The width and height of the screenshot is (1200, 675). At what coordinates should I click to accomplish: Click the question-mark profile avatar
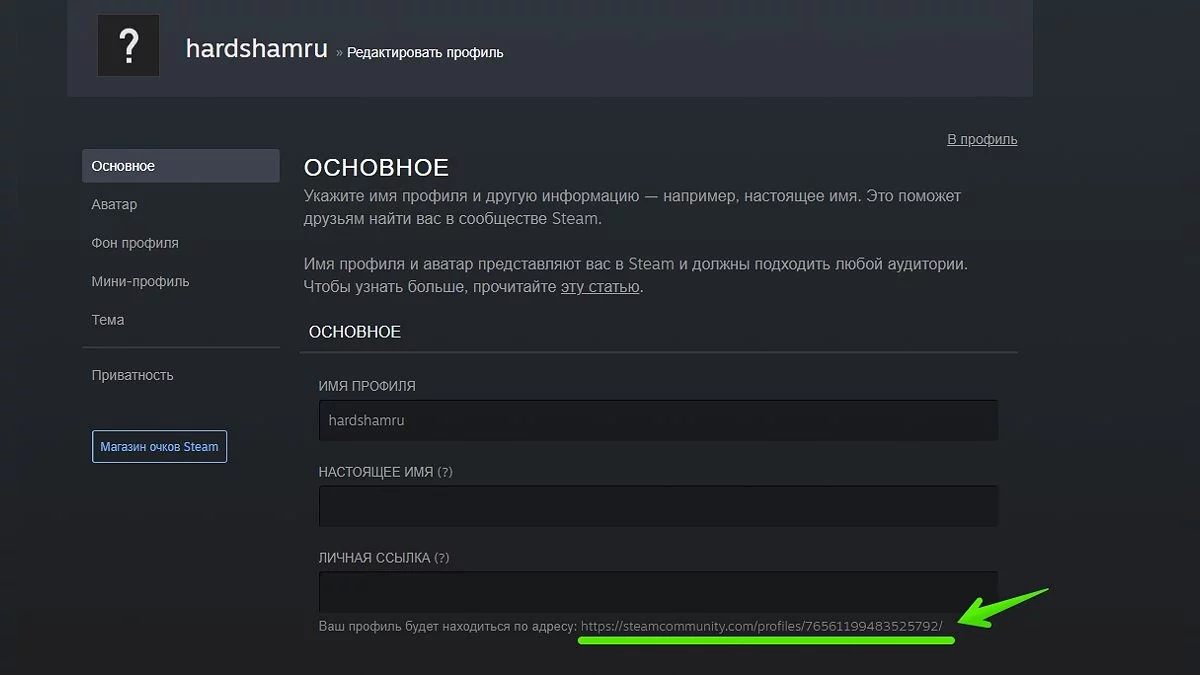(128, 46)
